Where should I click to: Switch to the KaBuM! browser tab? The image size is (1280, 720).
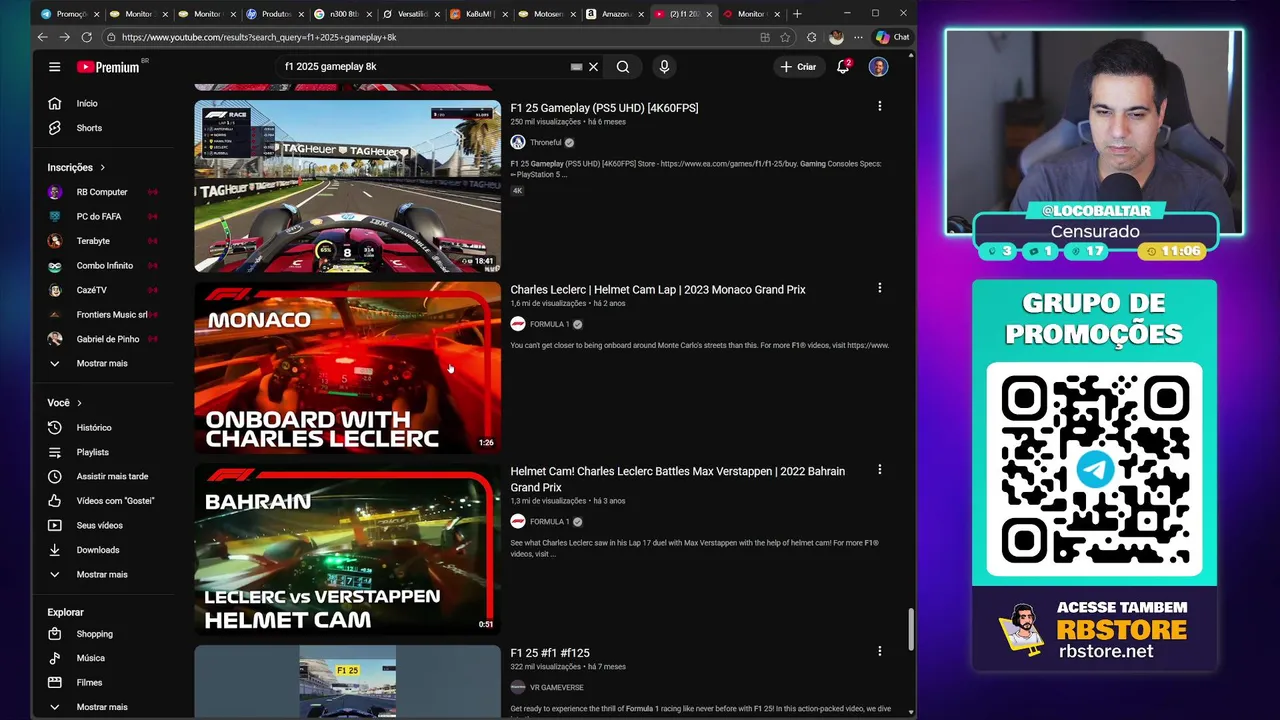[x=479, y=14]
